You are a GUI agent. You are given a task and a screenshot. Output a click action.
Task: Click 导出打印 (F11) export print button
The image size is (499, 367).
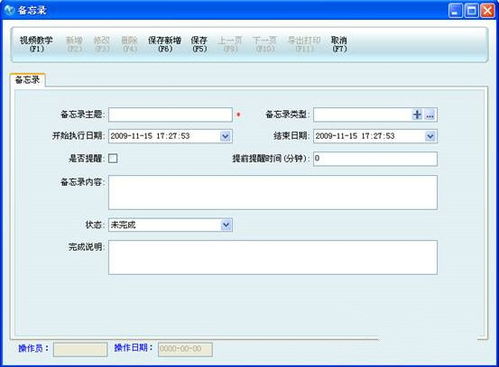(x=304, y=44)
